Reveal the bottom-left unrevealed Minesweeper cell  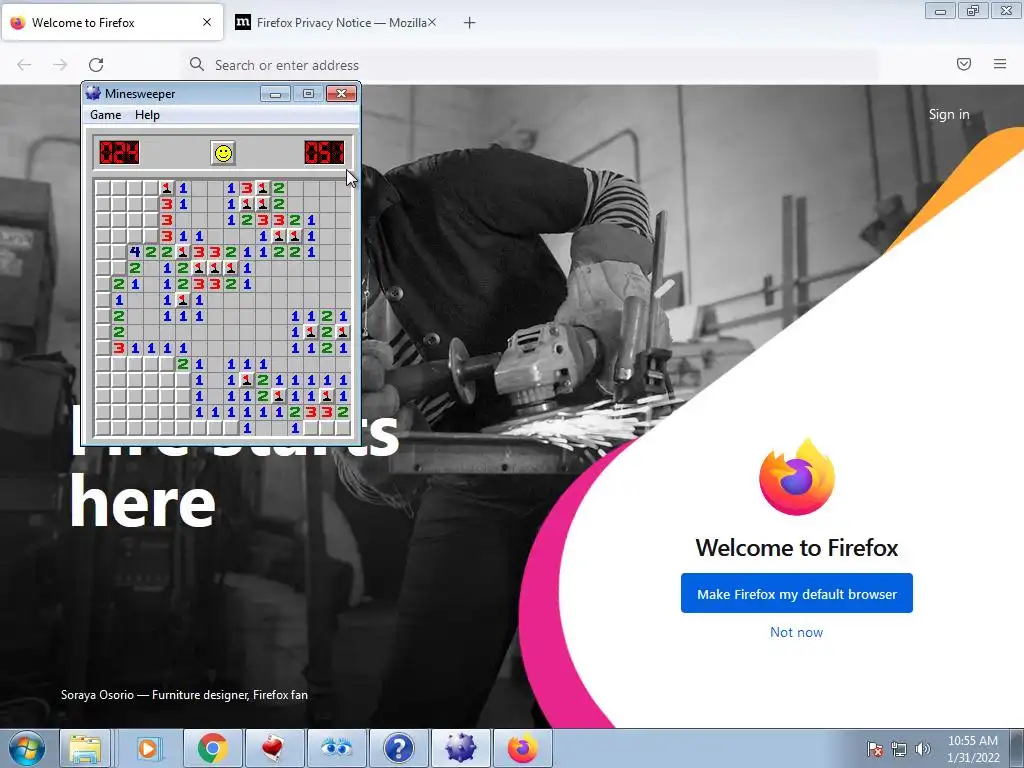(x=103, y=428)
